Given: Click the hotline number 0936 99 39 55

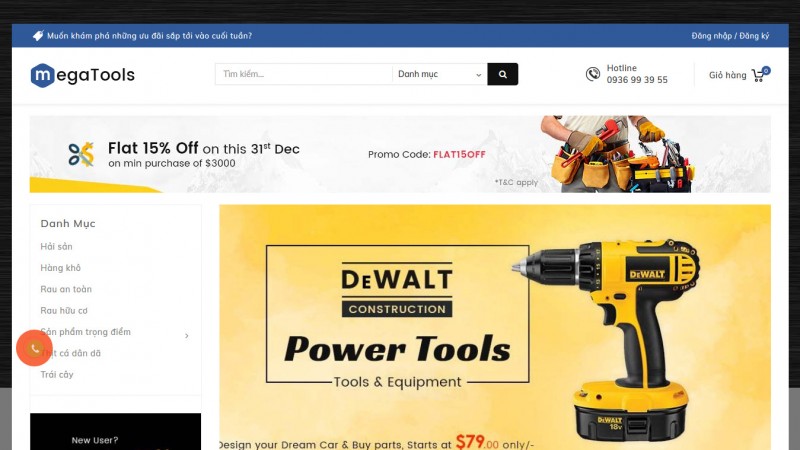Looking at the screenshot, I should 637,80.
